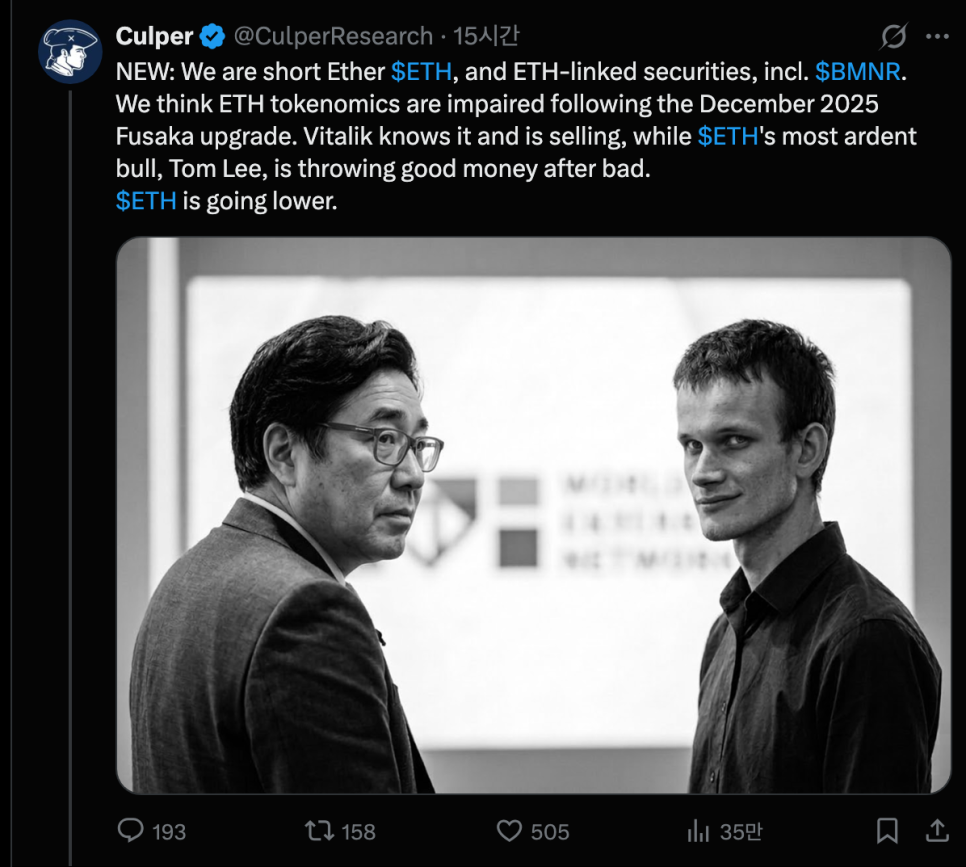
Task: Reply to the Culper tweet
Action: (132, 831)
